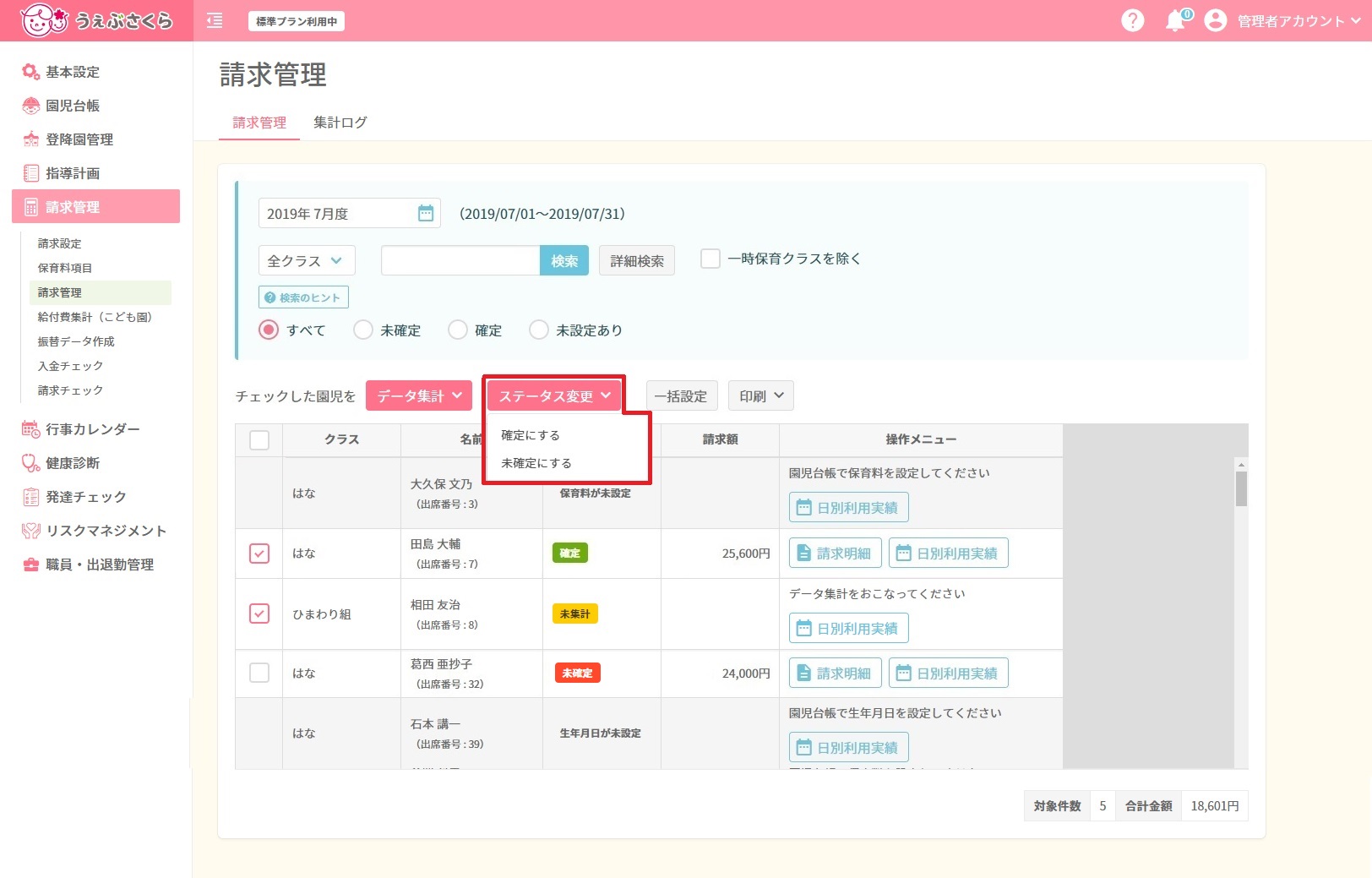Toggle select-all checkbox in table header
This screenshot has width=1372, height=878.
coord(259,440)
